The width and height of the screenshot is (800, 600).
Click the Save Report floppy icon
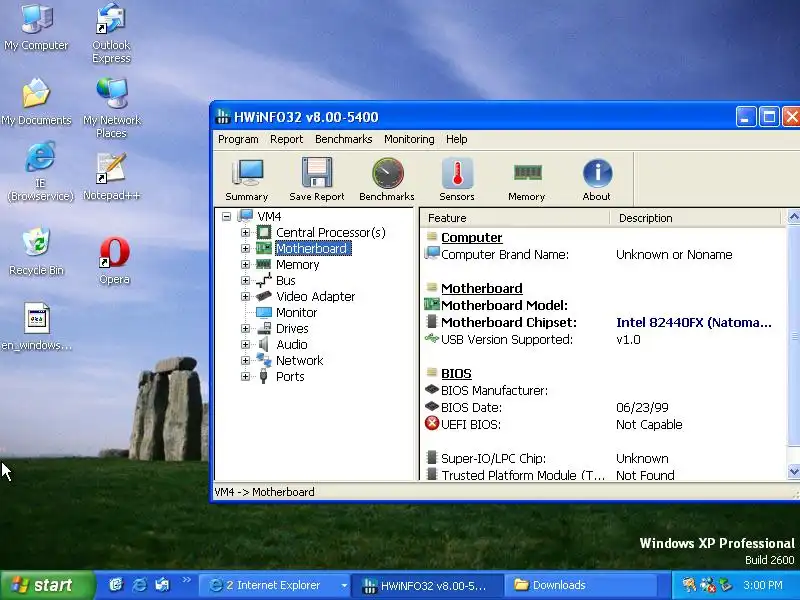pyautogui.click(x=317, y=180)
